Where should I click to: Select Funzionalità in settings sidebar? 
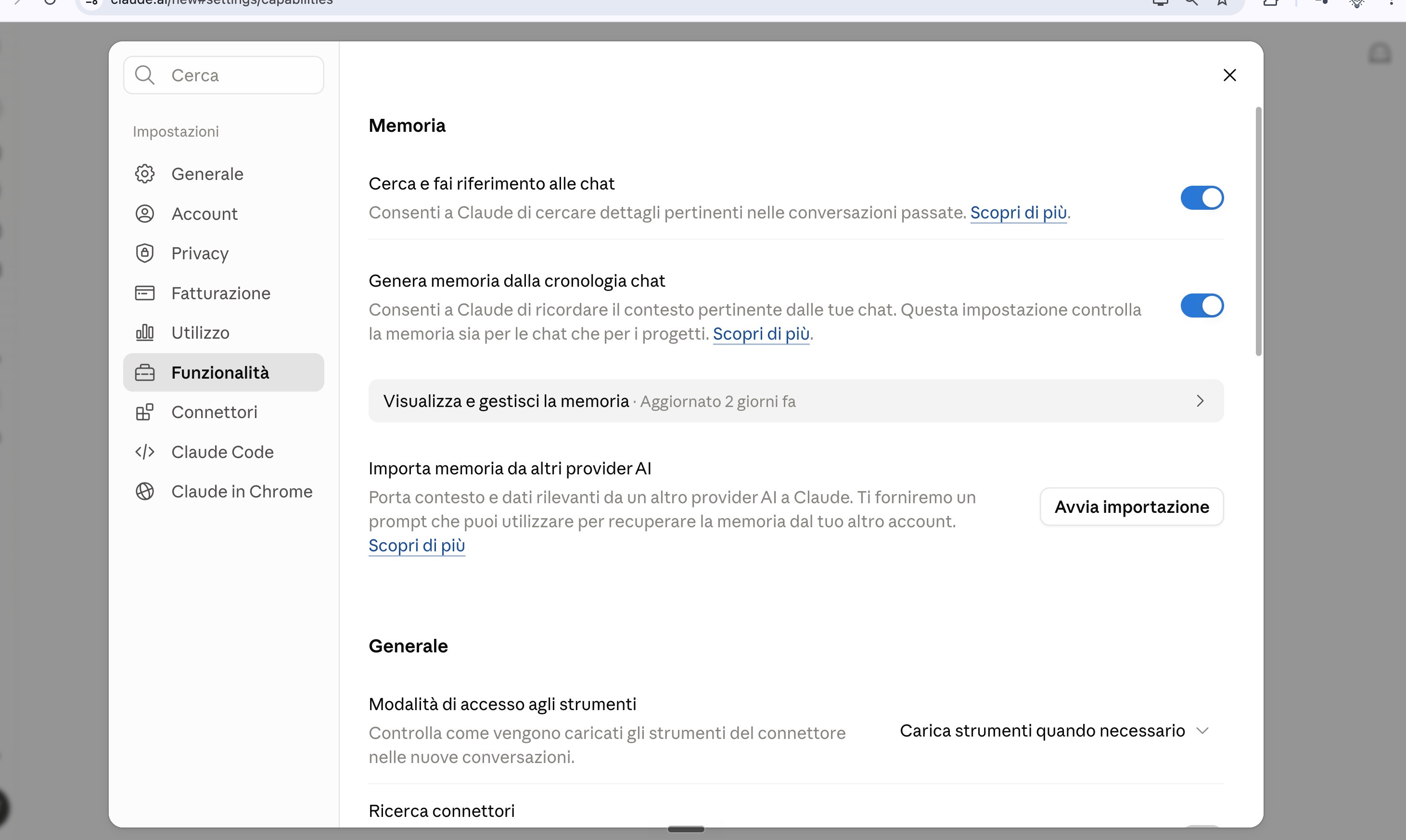(x=224, y=372)
